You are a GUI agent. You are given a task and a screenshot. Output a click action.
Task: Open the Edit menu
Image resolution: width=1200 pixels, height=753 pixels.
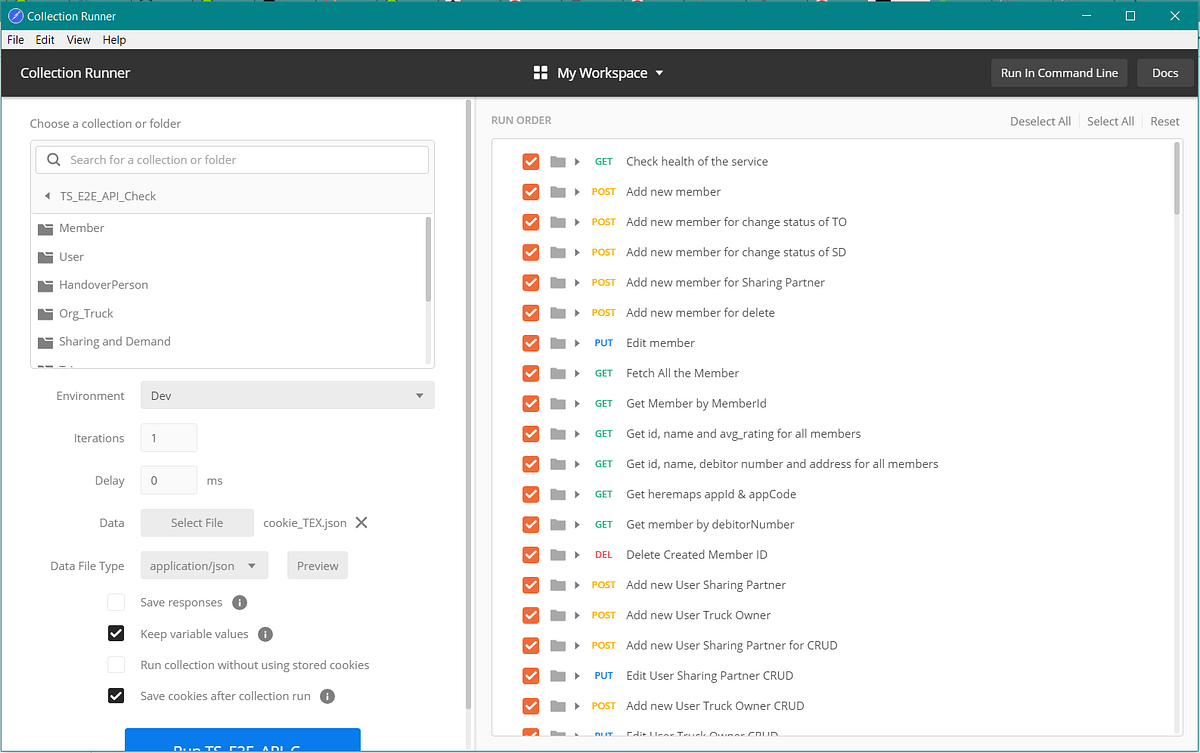coord(44,39)
